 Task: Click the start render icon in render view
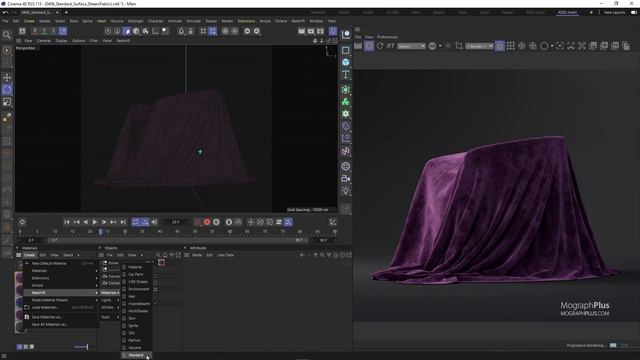[358, 46]
